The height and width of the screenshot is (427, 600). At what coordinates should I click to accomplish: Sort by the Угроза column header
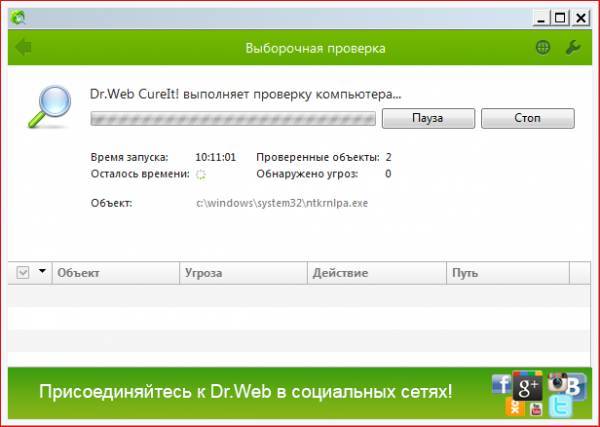pos(243,273)
